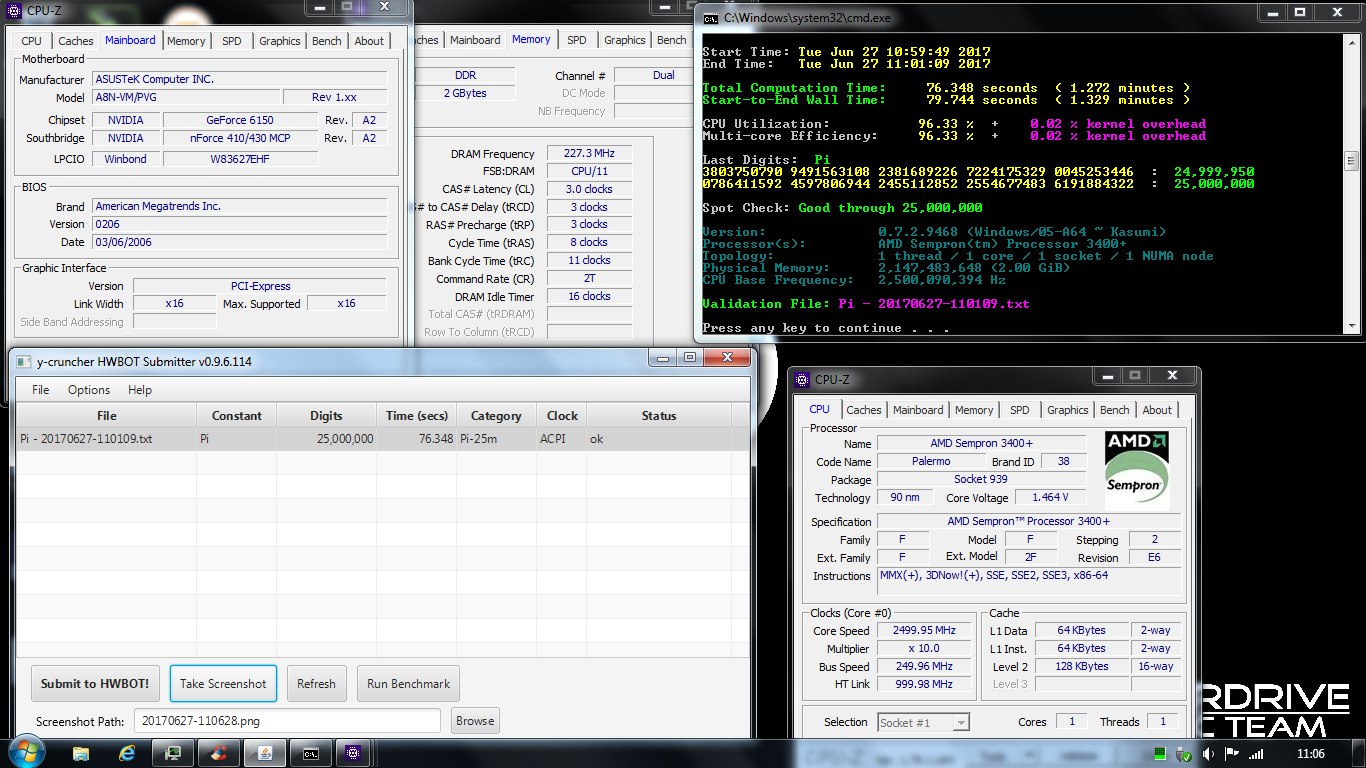Click the Windows Start orb
The image size is (1366, 768).
click(26, 752)
